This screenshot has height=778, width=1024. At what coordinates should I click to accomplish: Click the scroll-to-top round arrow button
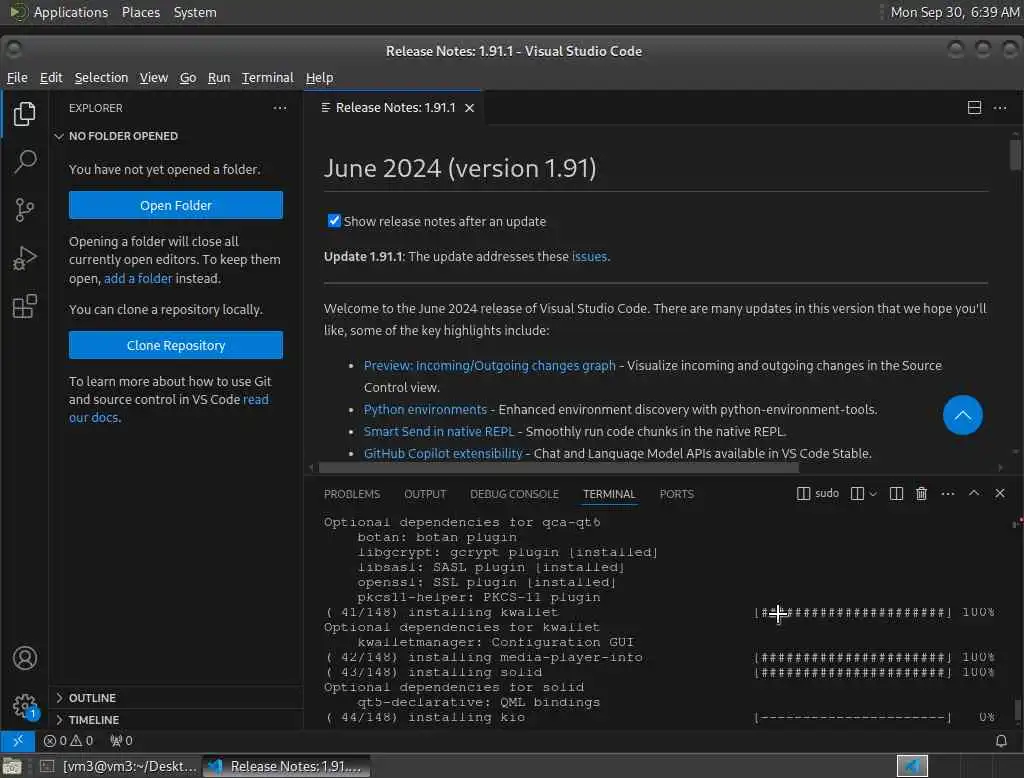[963, 415]
